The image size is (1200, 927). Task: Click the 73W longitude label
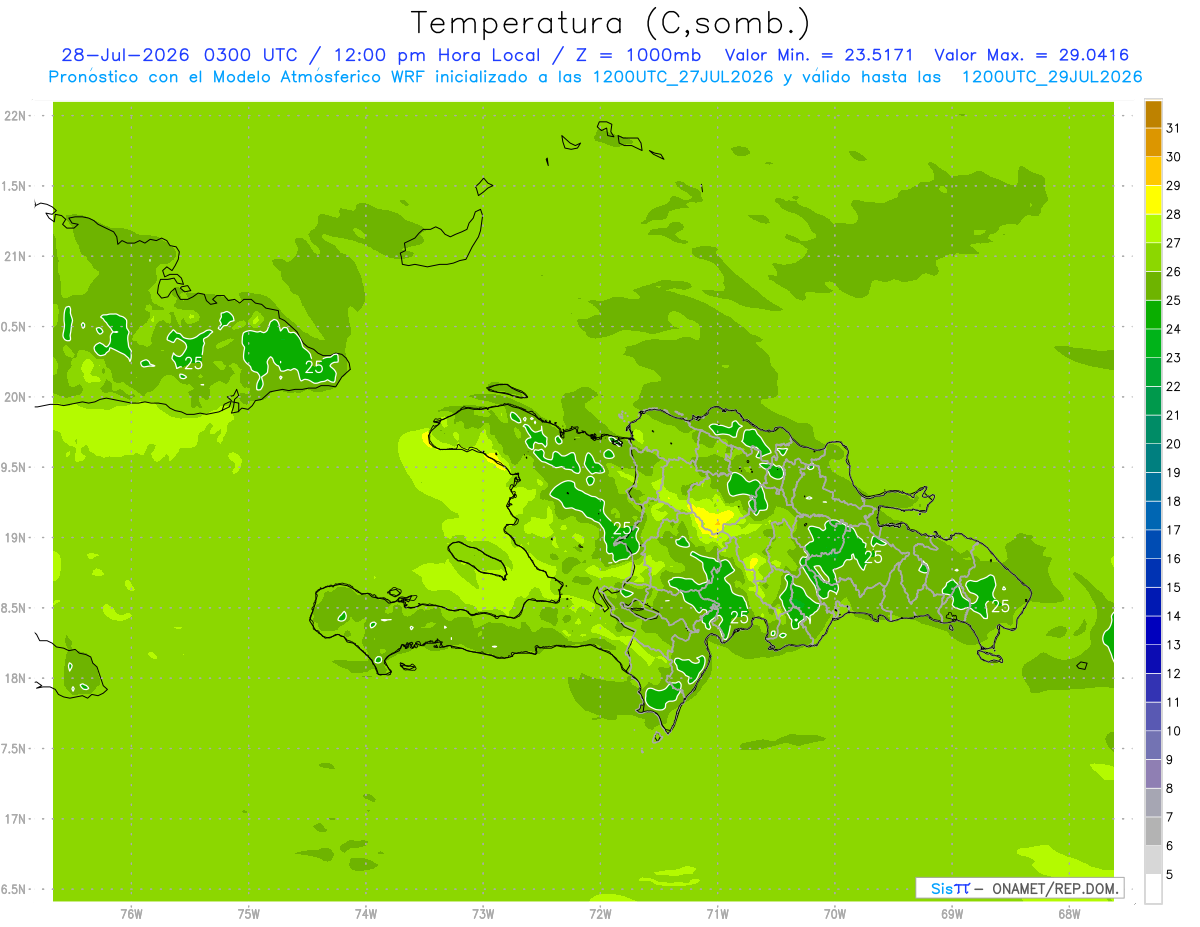click(x=482, y=914)
